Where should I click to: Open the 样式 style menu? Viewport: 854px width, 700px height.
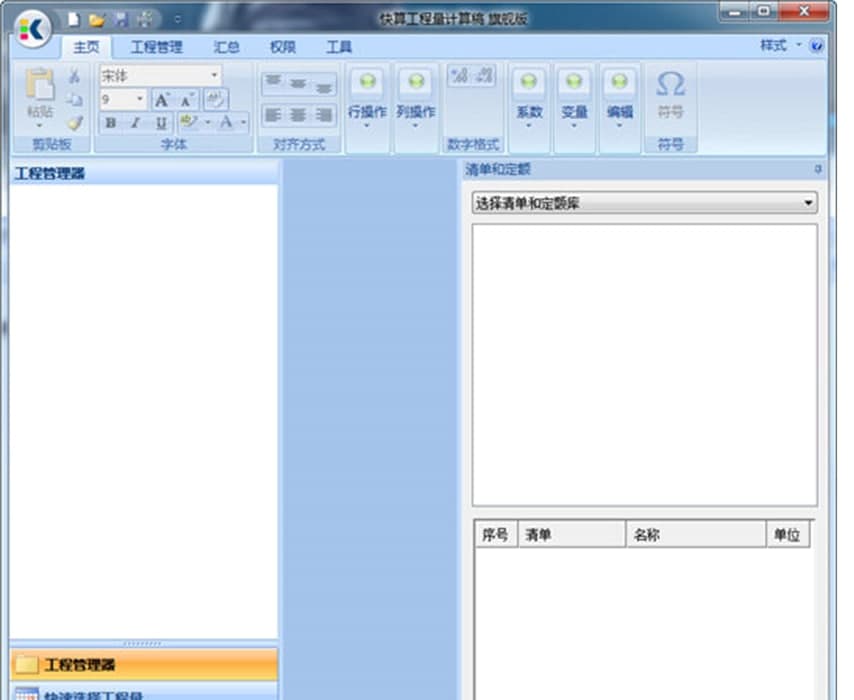click(779, 46)
